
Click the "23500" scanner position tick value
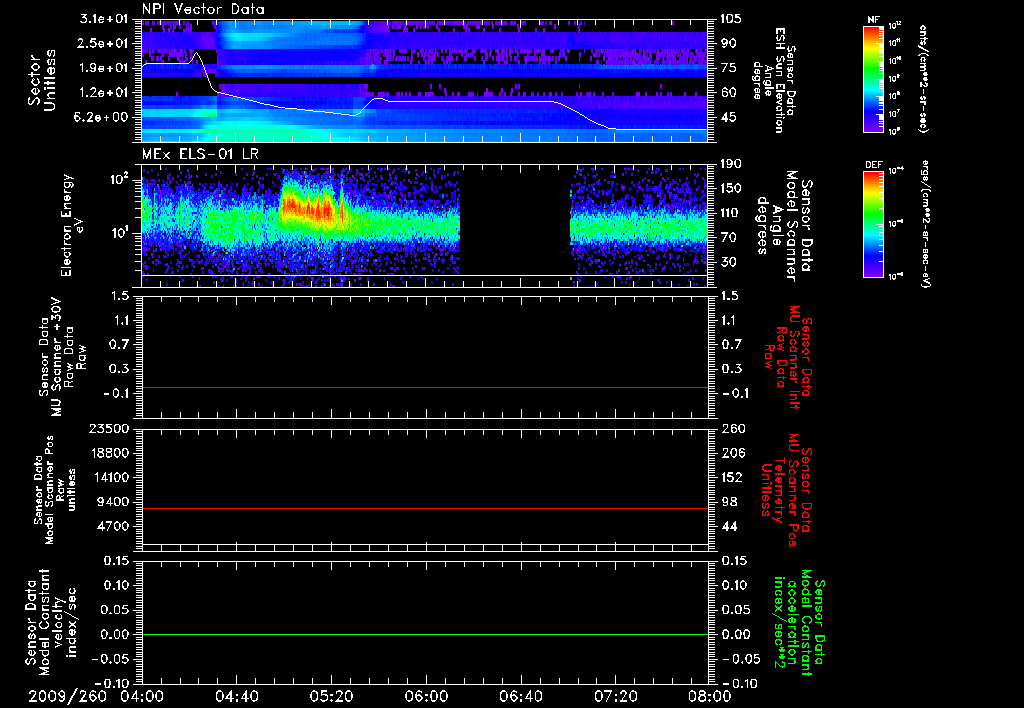click(x=110, y=428)
